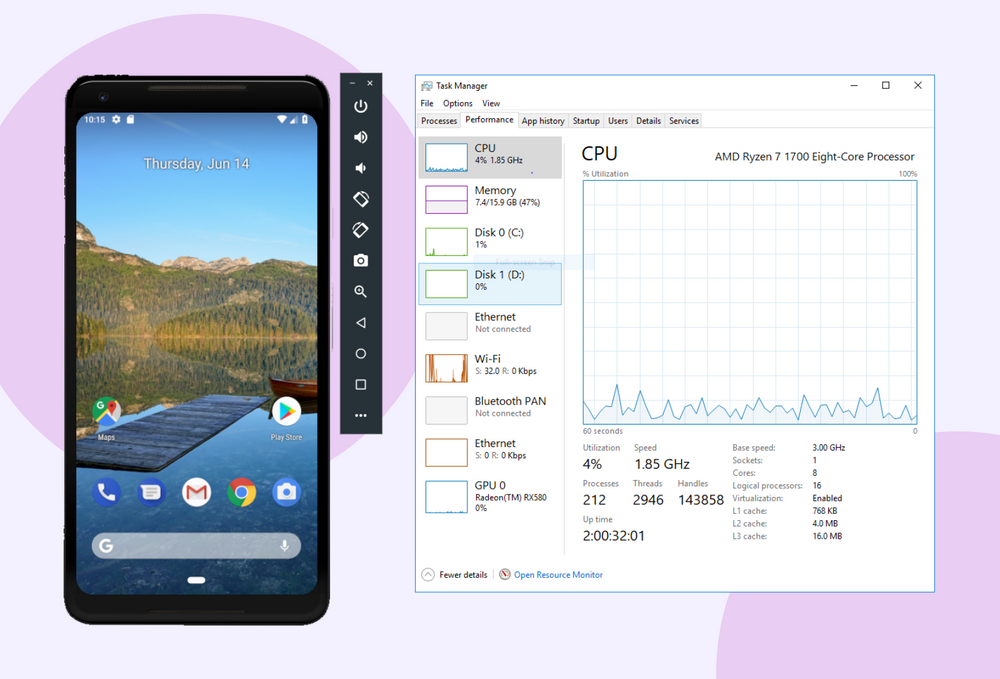Open Resource Monitor from Task Manager
Viewport: 1000px width, 679px height.
[558, 574]
